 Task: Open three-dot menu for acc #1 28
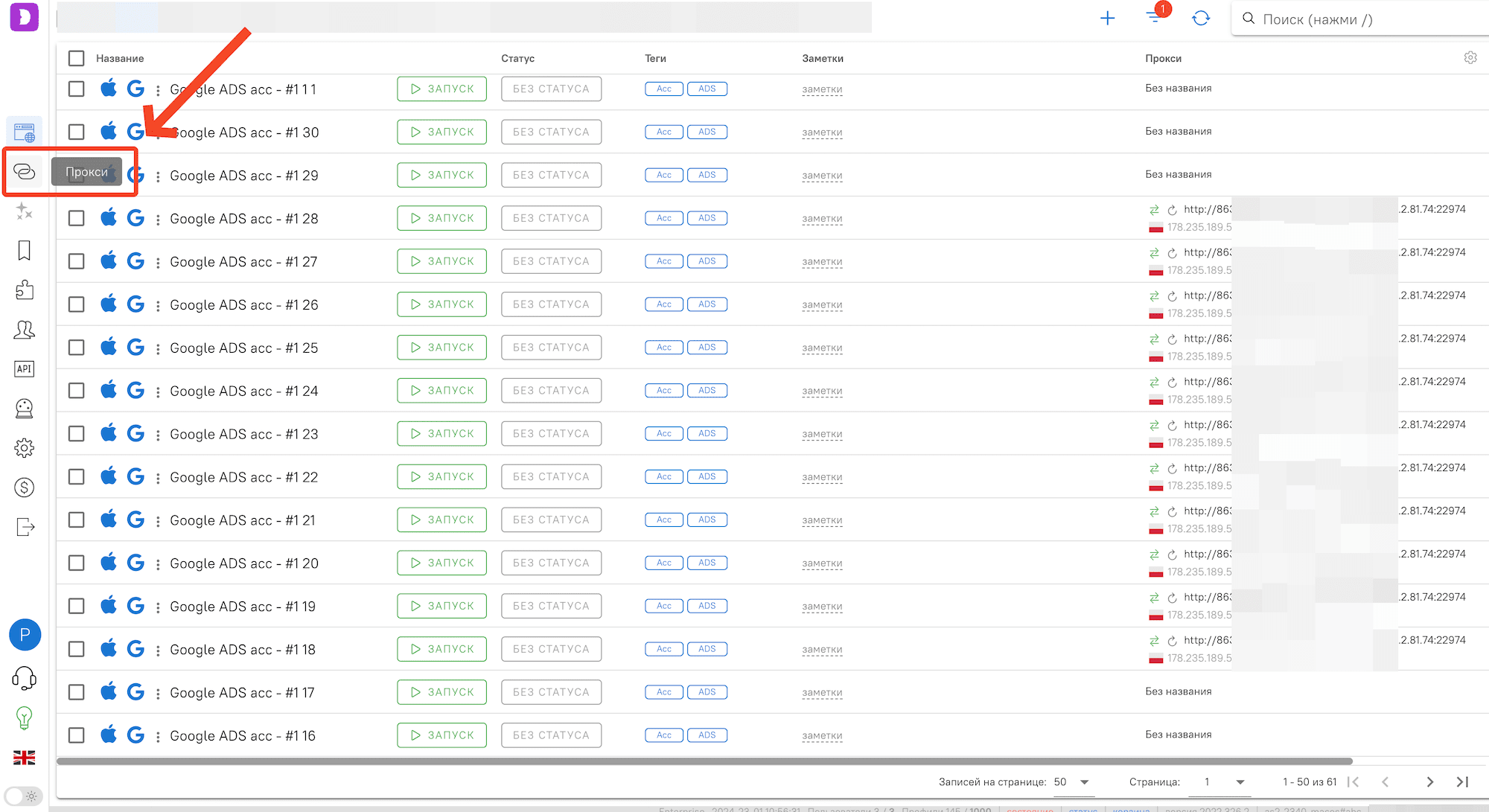pyautogui.click(x=158, y=219)
